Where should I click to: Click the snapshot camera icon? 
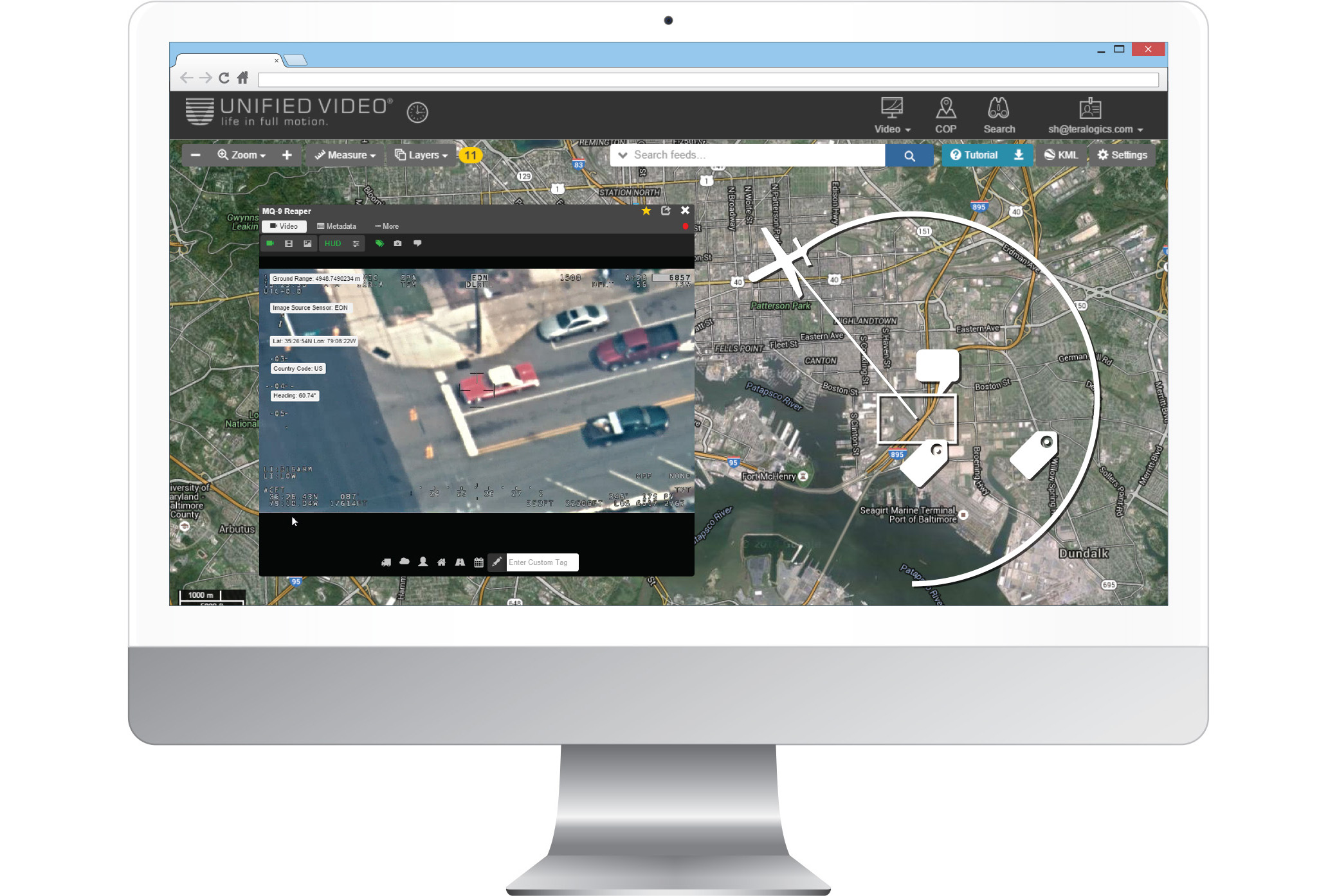398,244
